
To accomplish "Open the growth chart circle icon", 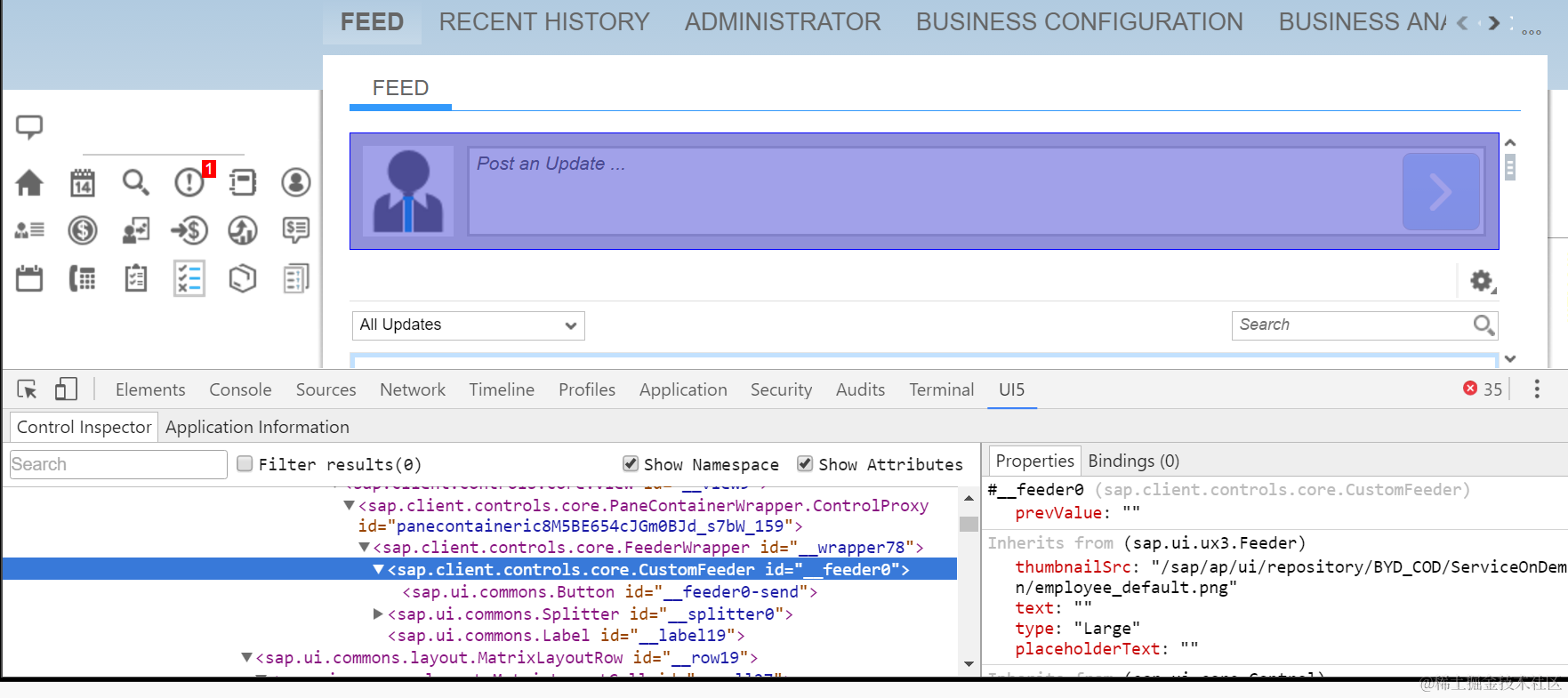I will click(243, 230).
